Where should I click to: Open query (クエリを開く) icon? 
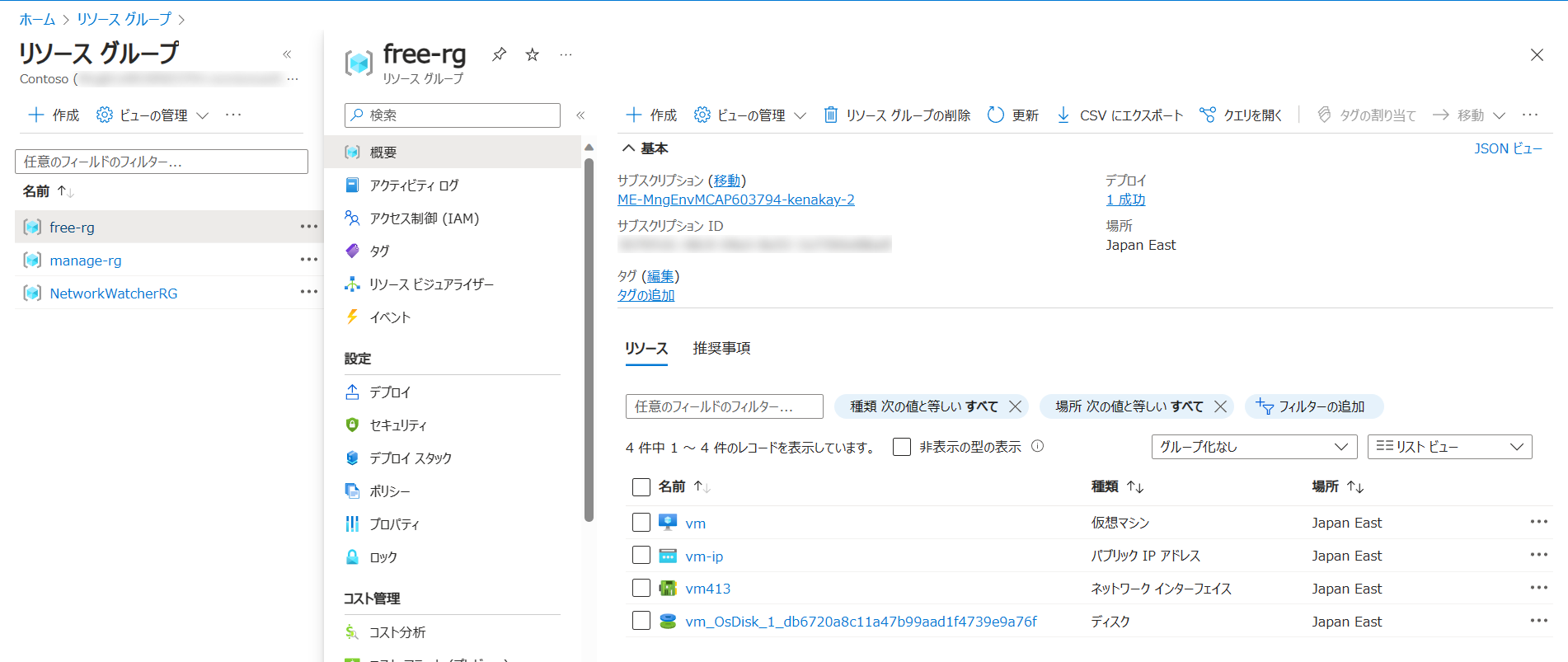(1208, 115)
